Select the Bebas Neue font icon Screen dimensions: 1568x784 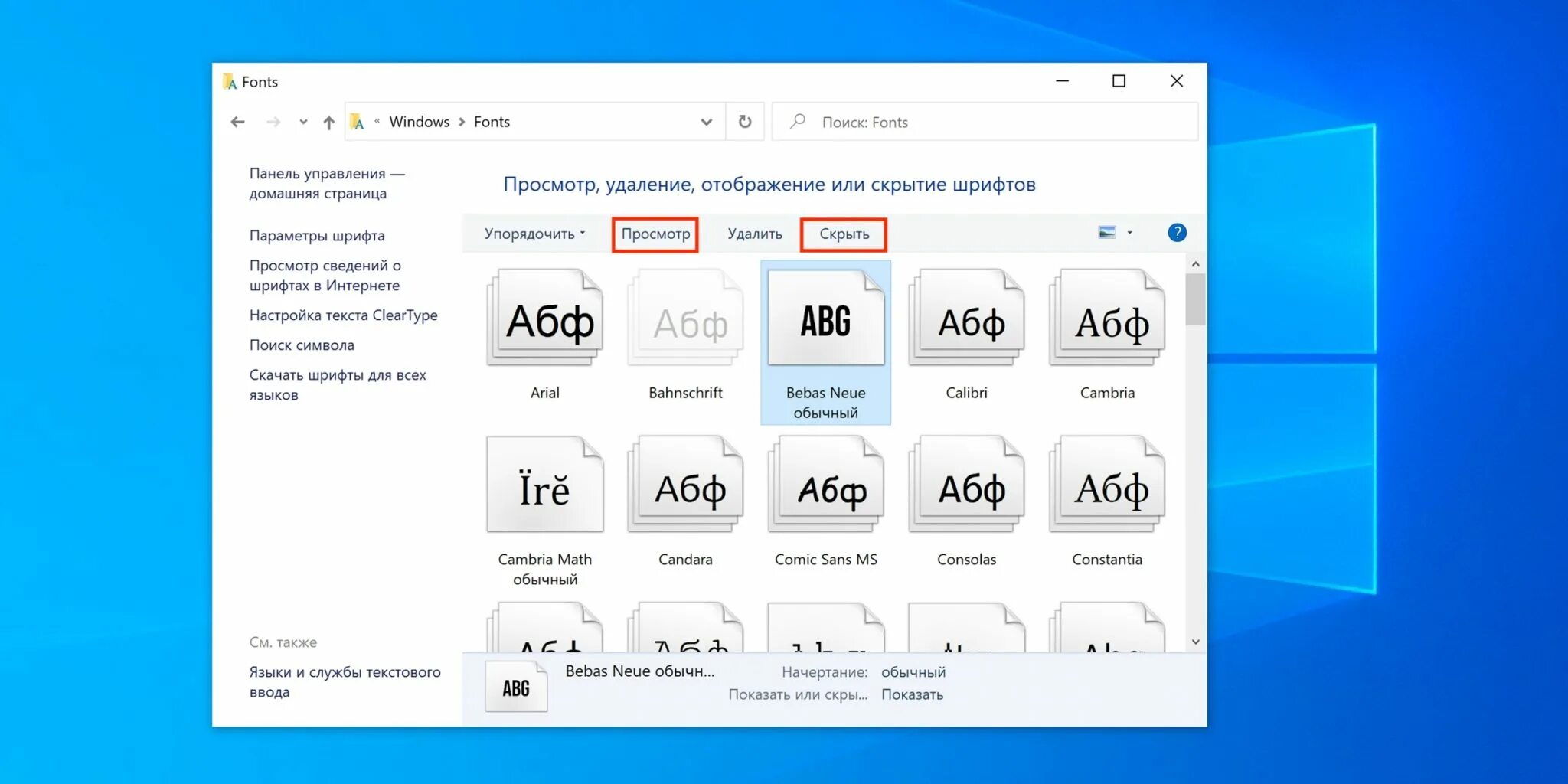click(826, 318)
